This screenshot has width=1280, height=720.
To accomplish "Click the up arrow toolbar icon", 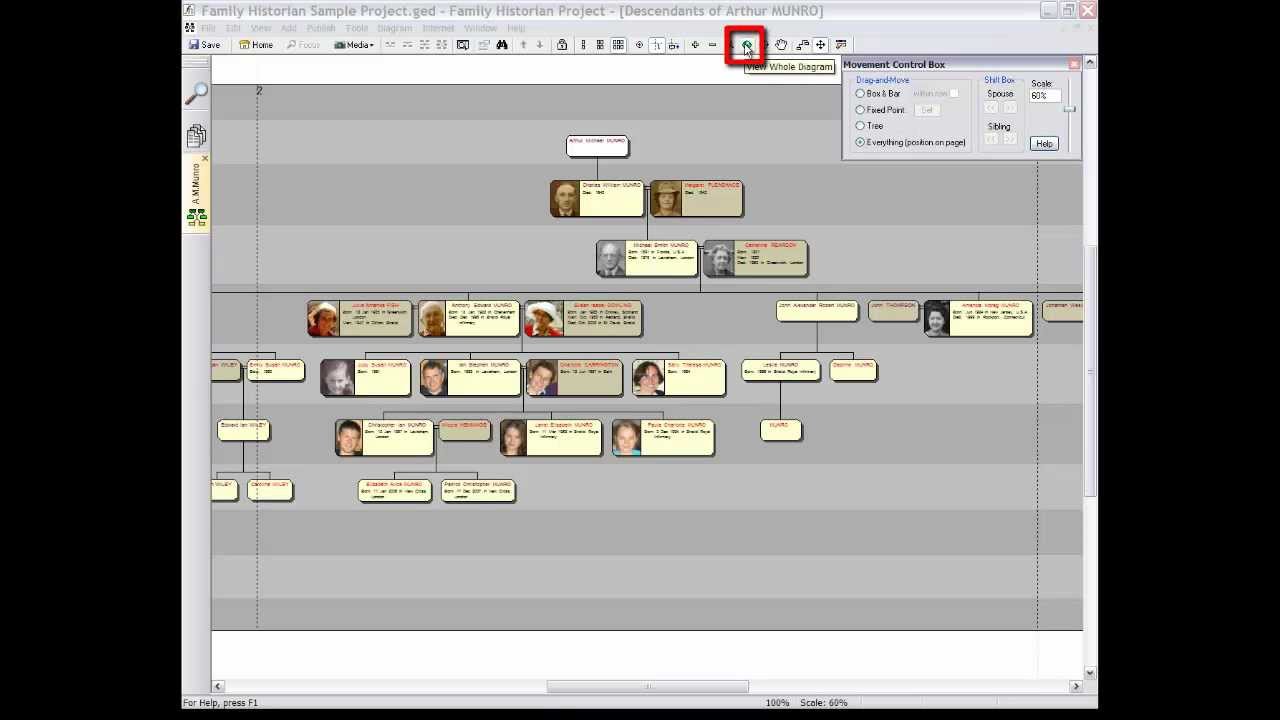I will pyautogui.click(x=523, y=45).
